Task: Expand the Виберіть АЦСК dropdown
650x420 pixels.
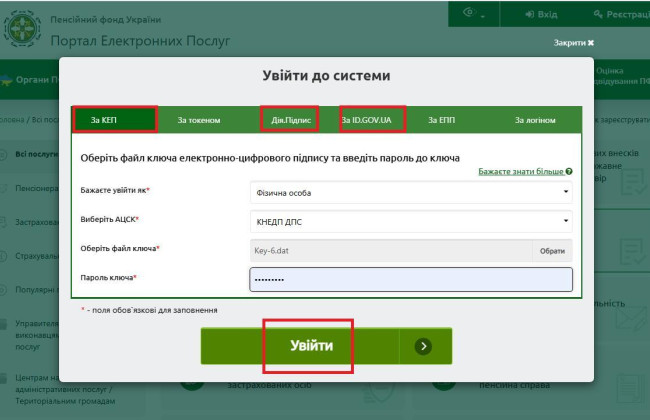Action: coord(411,221)
